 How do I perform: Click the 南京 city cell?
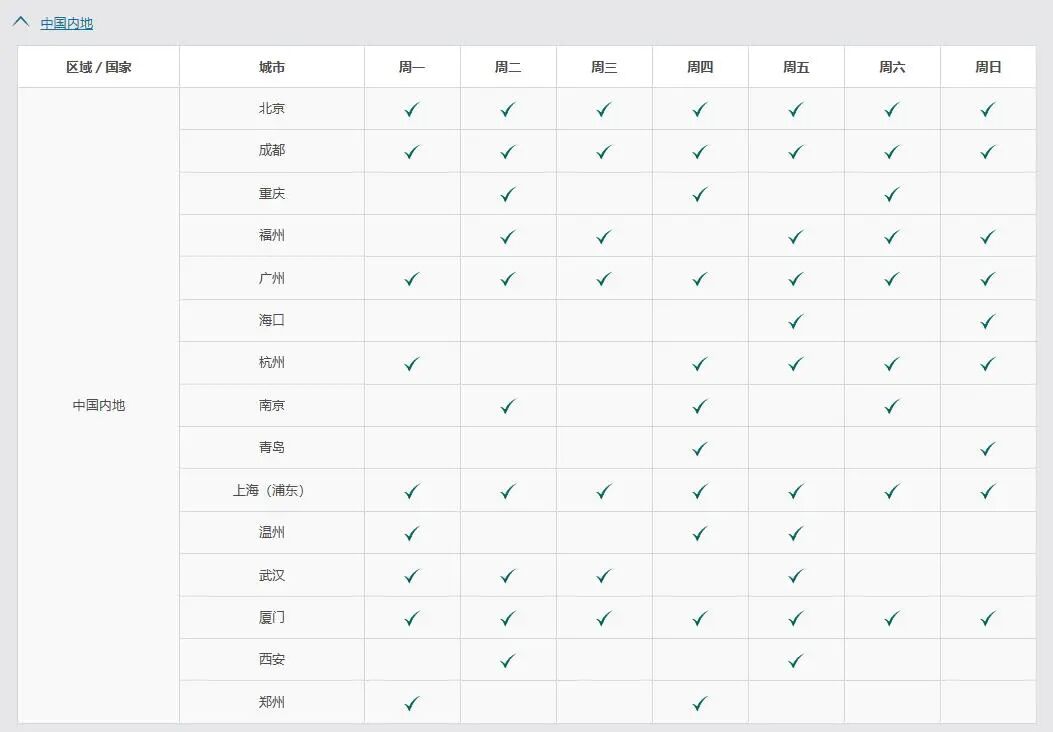[x=272, y=406]
